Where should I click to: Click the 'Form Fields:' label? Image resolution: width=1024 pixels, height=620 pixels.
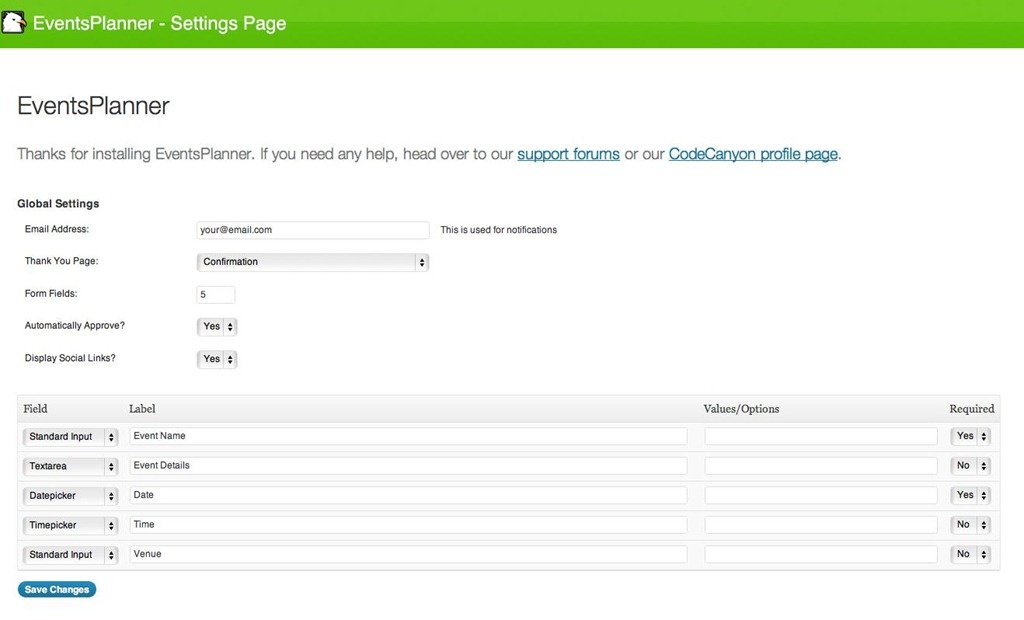coord(51,294)
